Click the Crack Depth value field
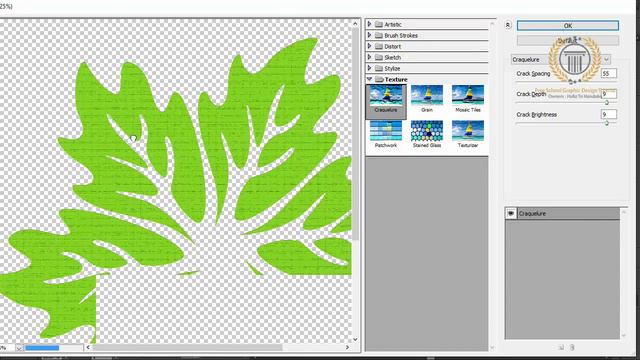 [x=609, y=94]
